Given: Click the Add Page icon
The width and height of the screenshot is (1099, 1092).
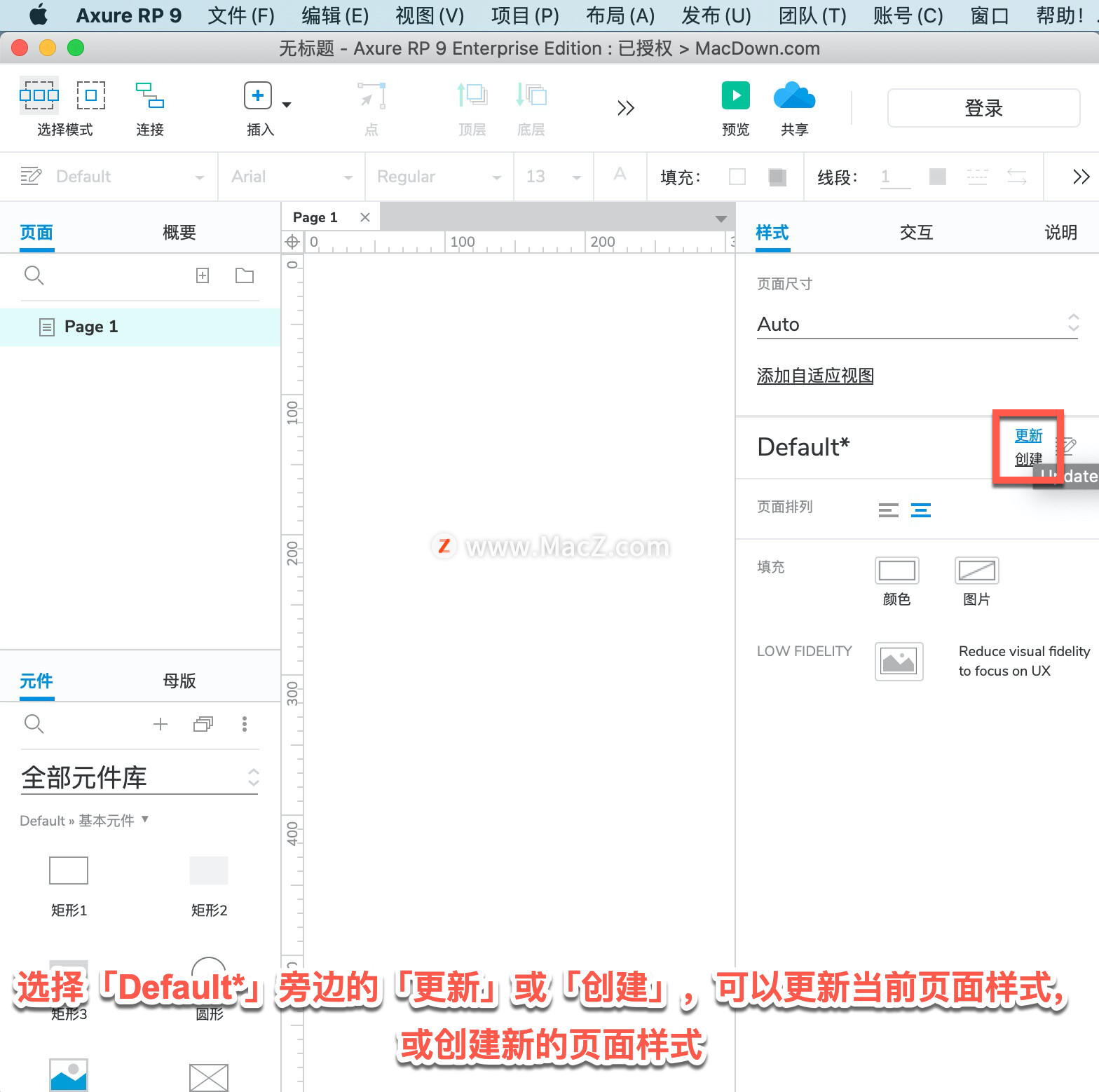Looking at the screenshot, I should (x=203, y=275).
